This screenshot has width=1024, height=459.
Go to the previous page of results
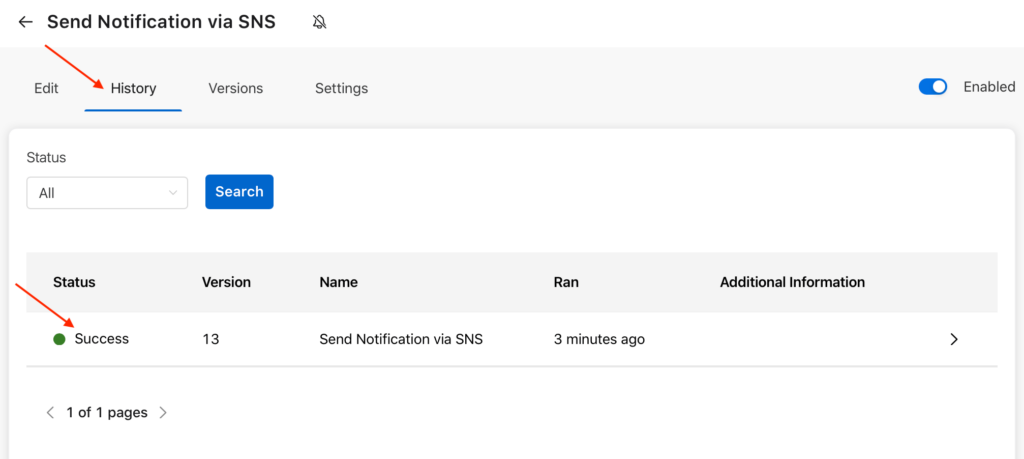click(x=50, y=412)
